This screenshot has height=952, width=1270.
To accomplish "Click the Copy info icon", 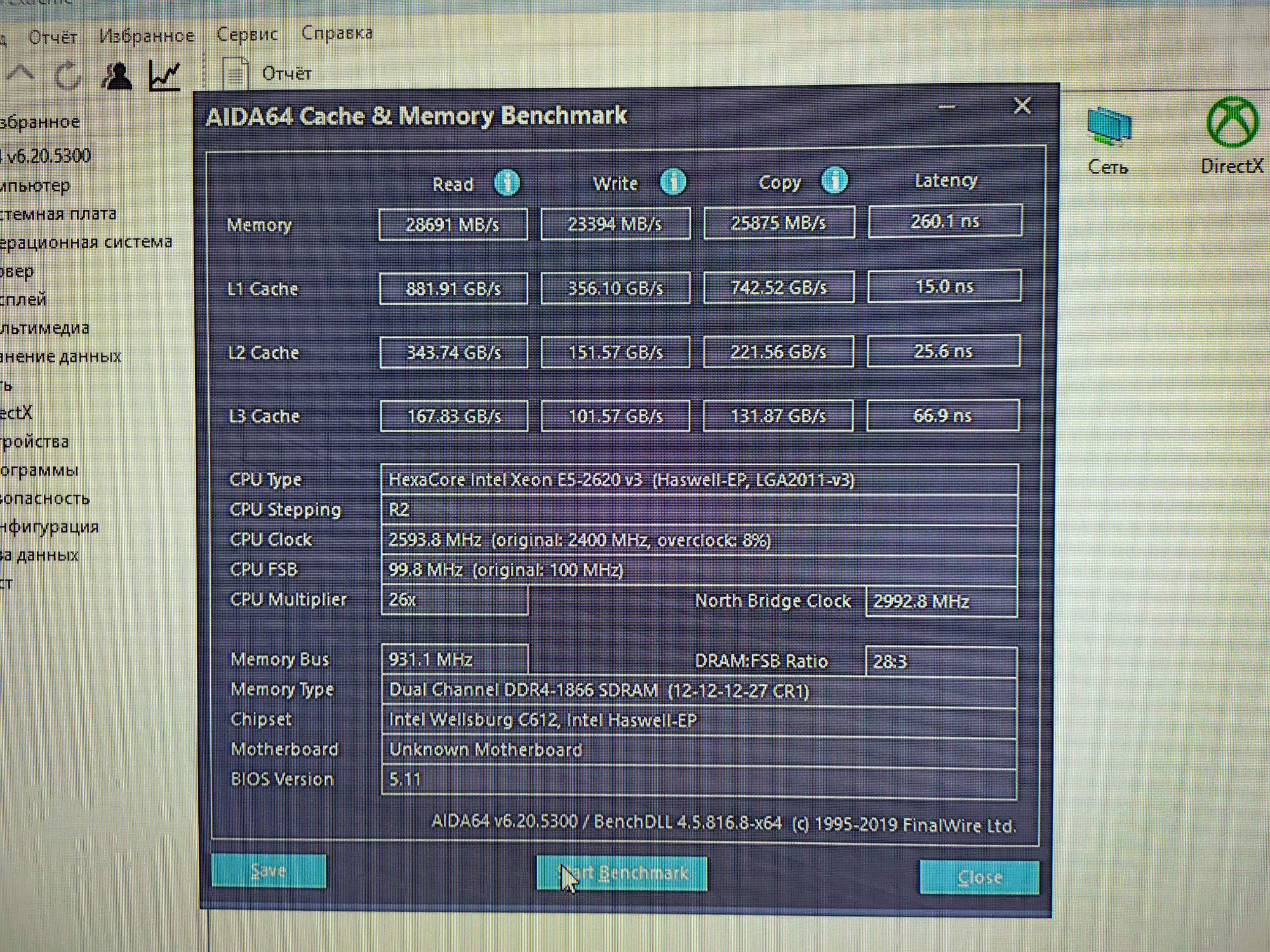I will pyautogui.click(x=834, y=181).
